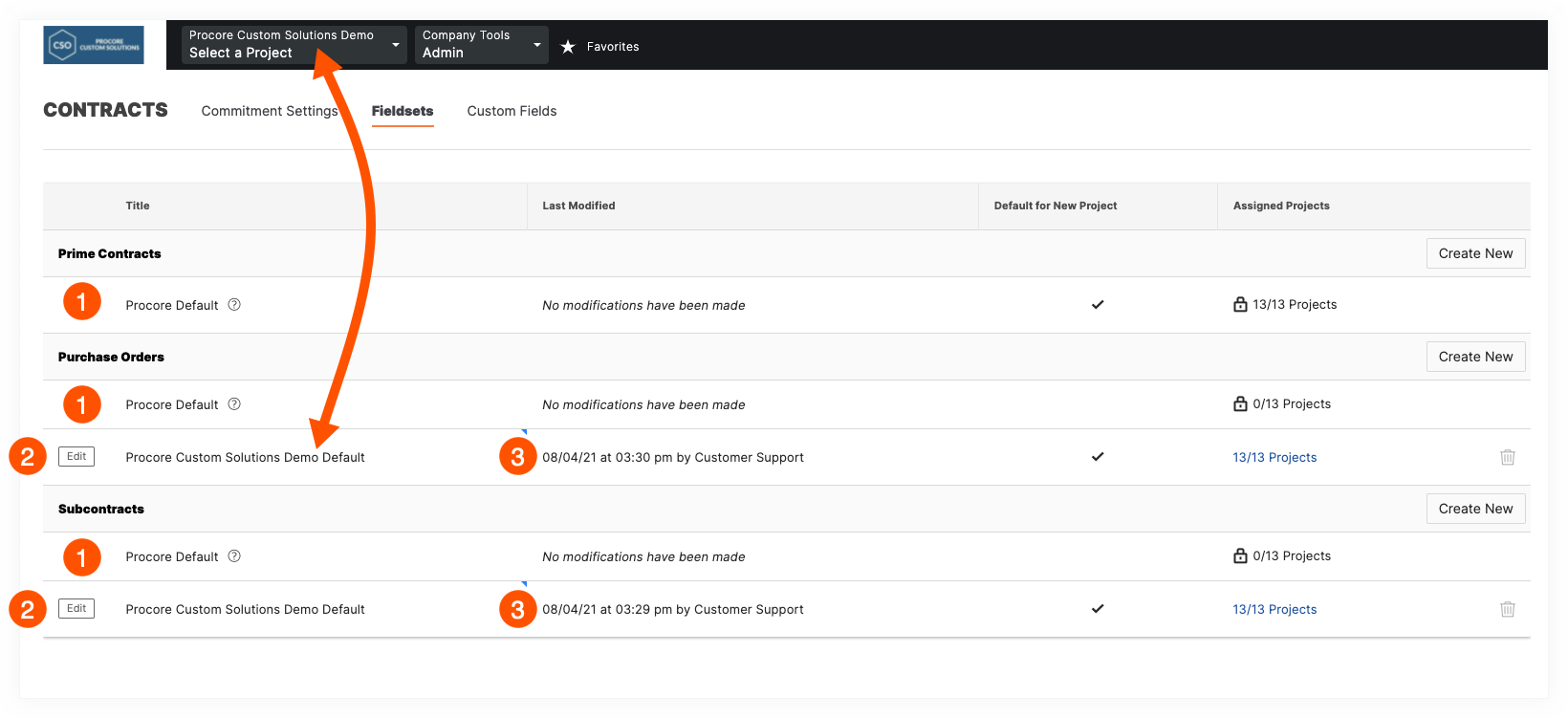The width and height of the screenshot is (1568, 718).
Task: Delete Subcontracts custom fieldset with trash icon
Action: (x=1508, y=609)
